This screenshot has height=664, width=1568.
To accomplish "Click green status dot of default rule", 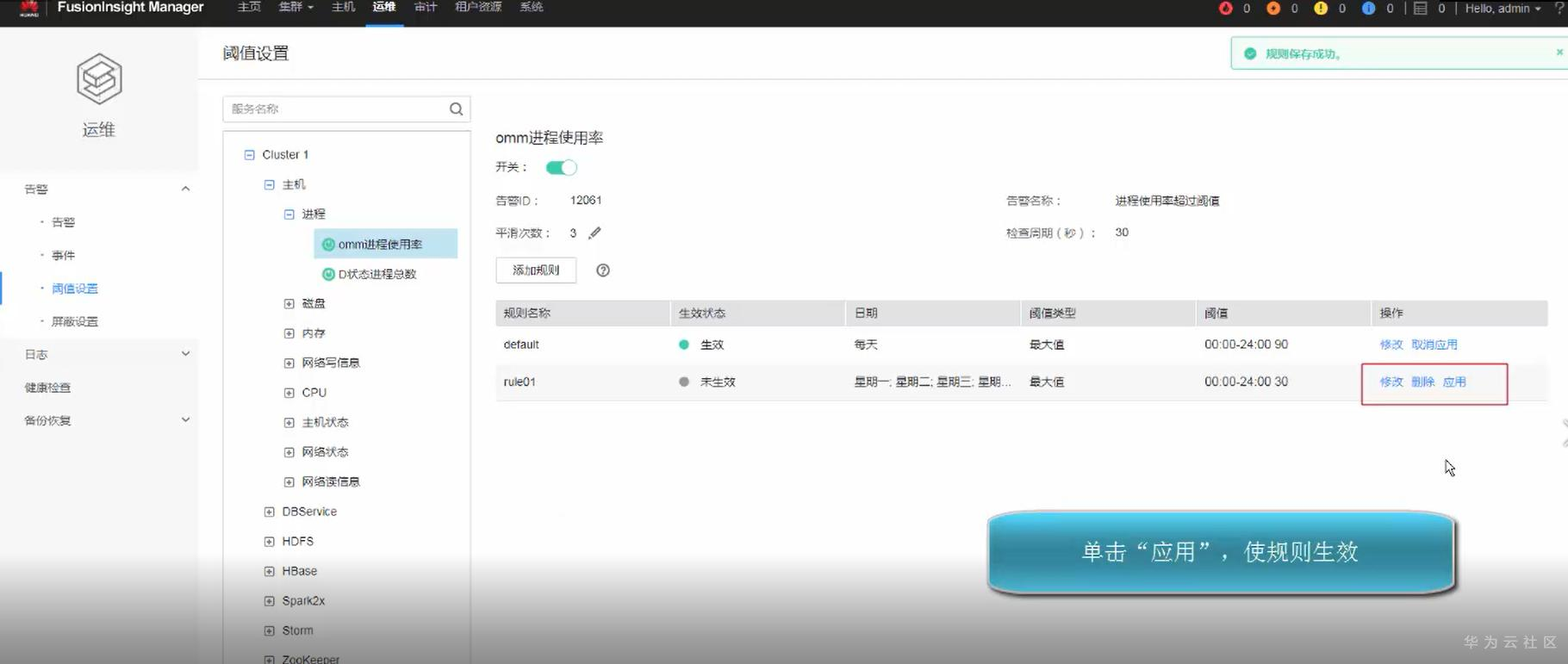I will coord(684,344).
